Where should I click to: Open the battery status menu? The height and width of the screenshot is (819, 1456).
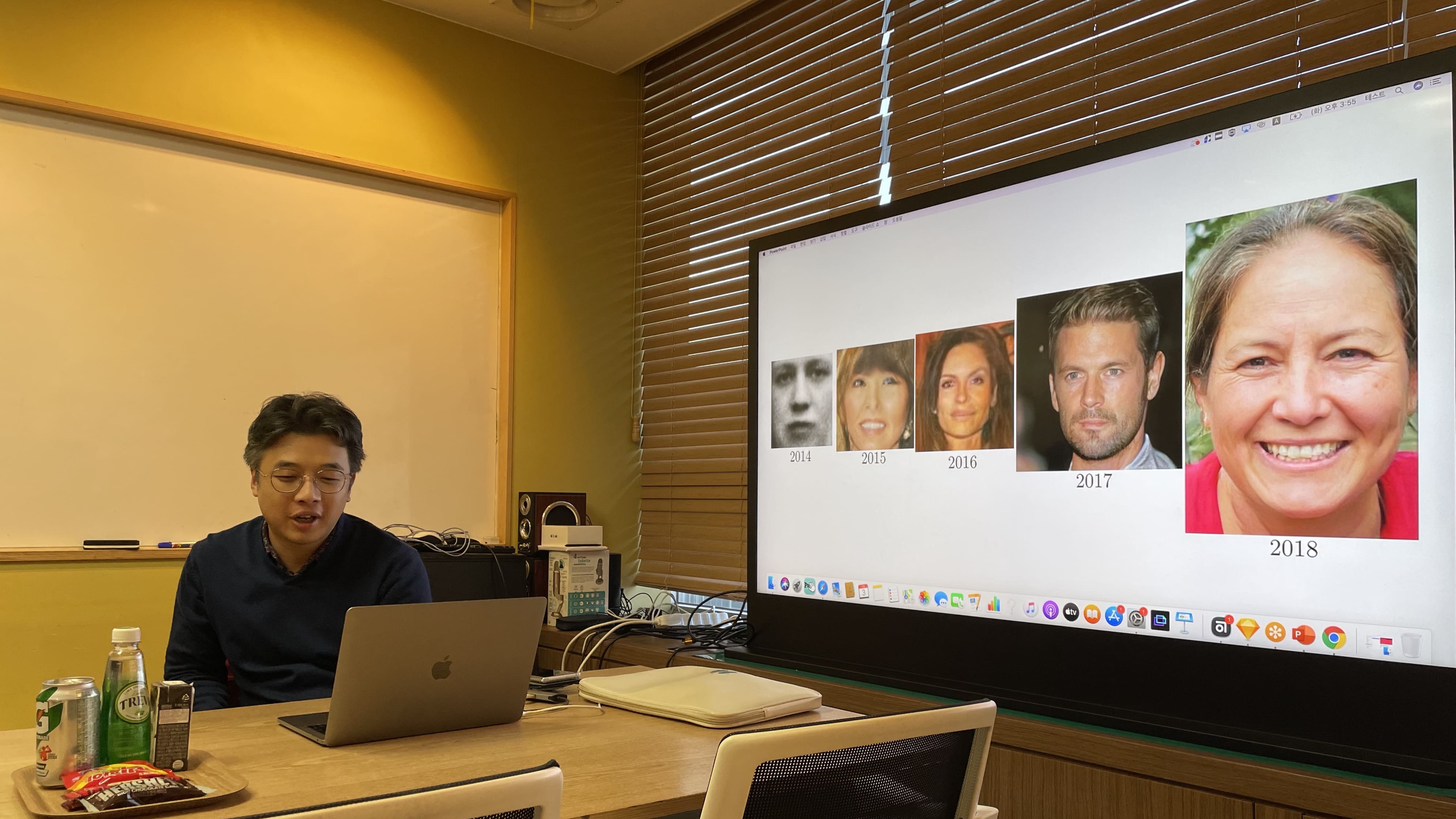1296,116
